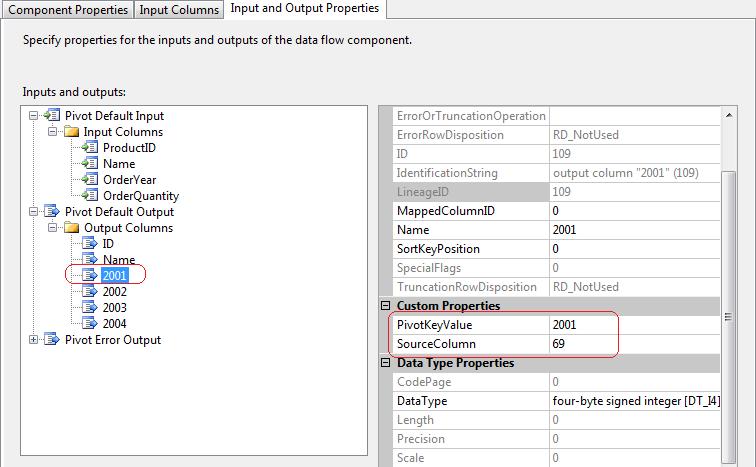Collapse the Pivot Default Input node
The image size is (756, 467).
pos(35,116)
